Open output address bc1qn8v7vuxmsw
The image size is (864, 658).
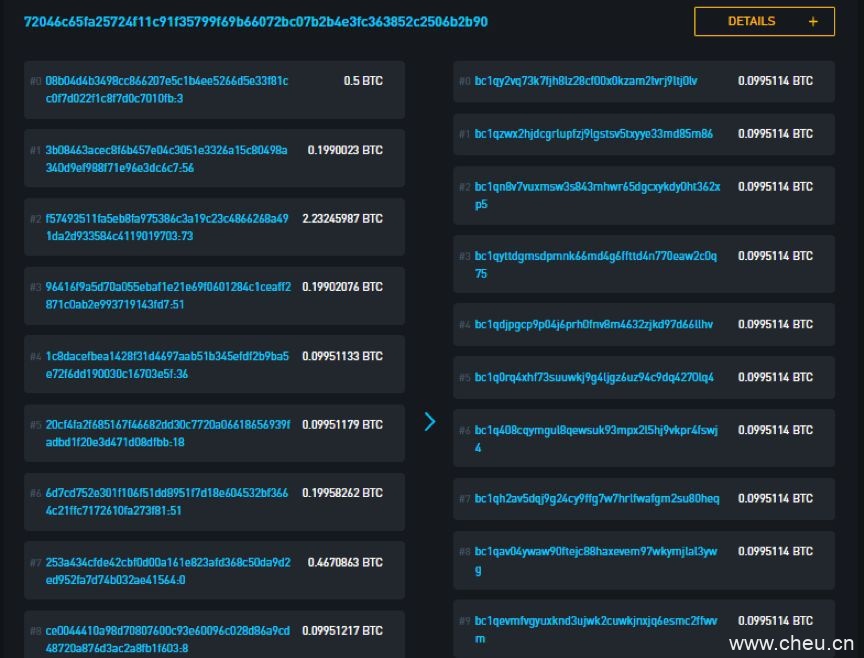[596, 195]
